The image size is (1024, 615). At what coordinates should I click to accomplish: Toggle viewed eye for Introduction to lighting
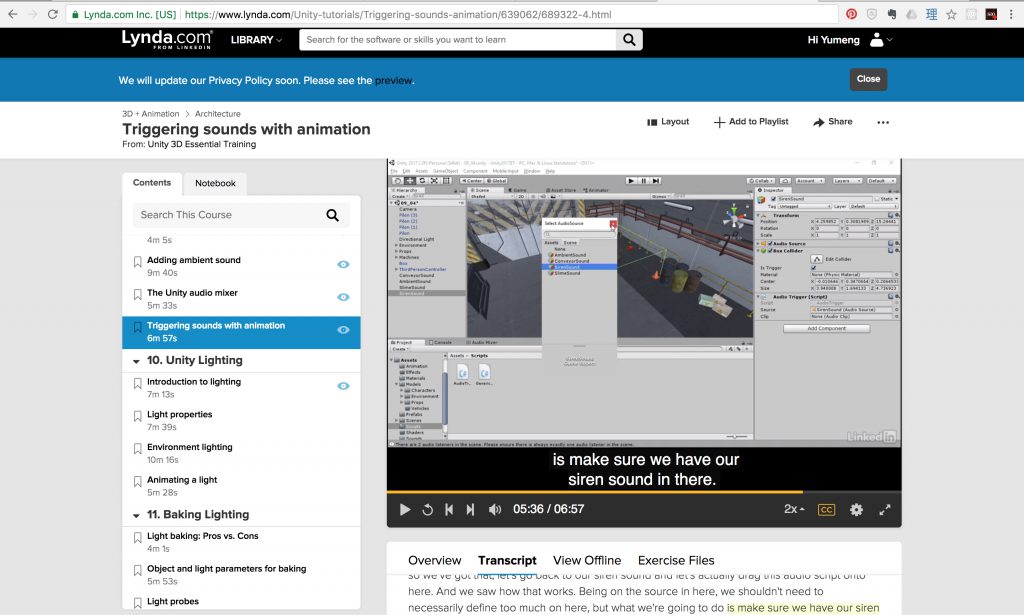(343, 386)
